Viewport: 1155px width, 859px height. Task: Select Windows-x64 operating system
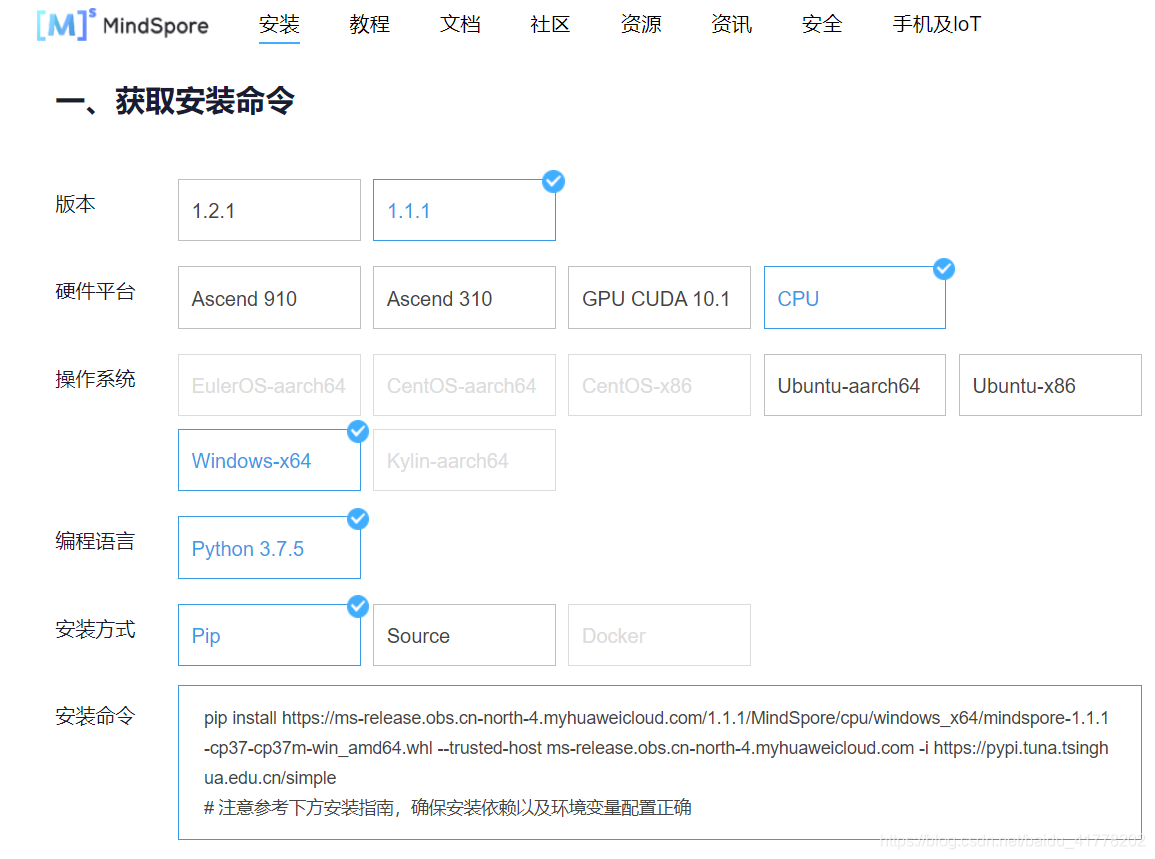click(x=270, y=460)
